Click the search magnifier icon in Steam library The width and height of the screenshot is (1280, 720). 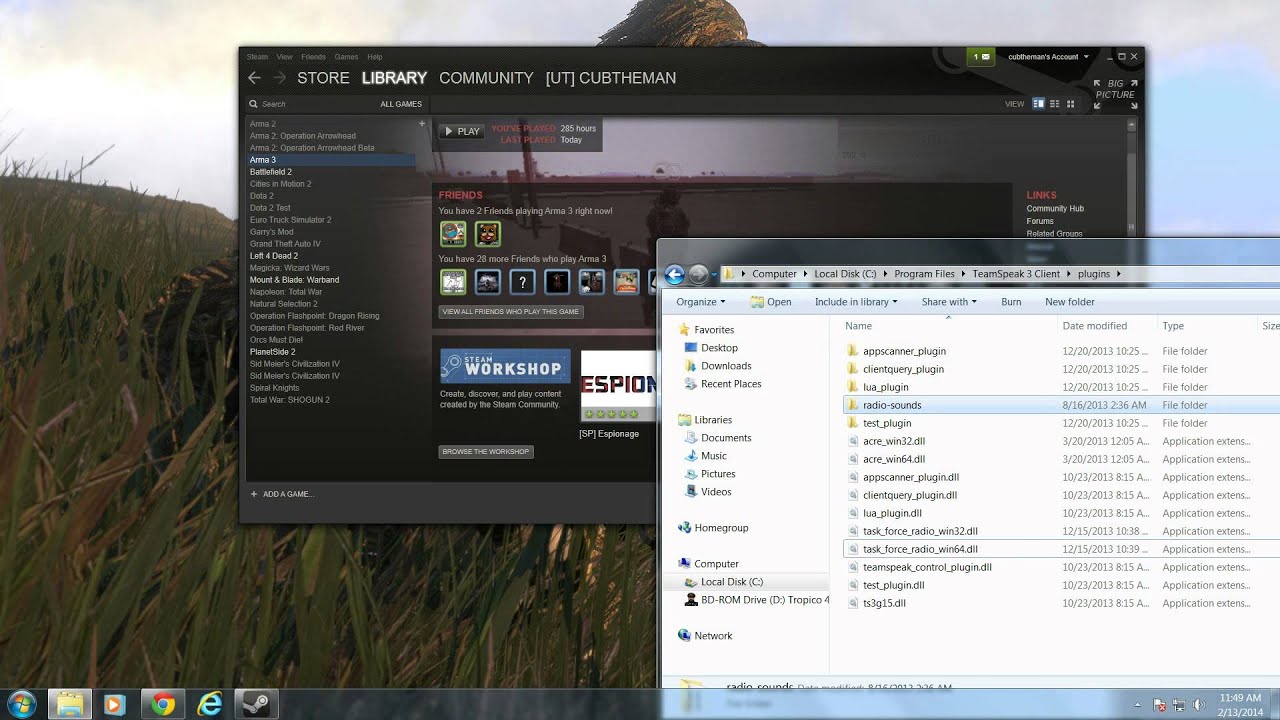[254, 104]
